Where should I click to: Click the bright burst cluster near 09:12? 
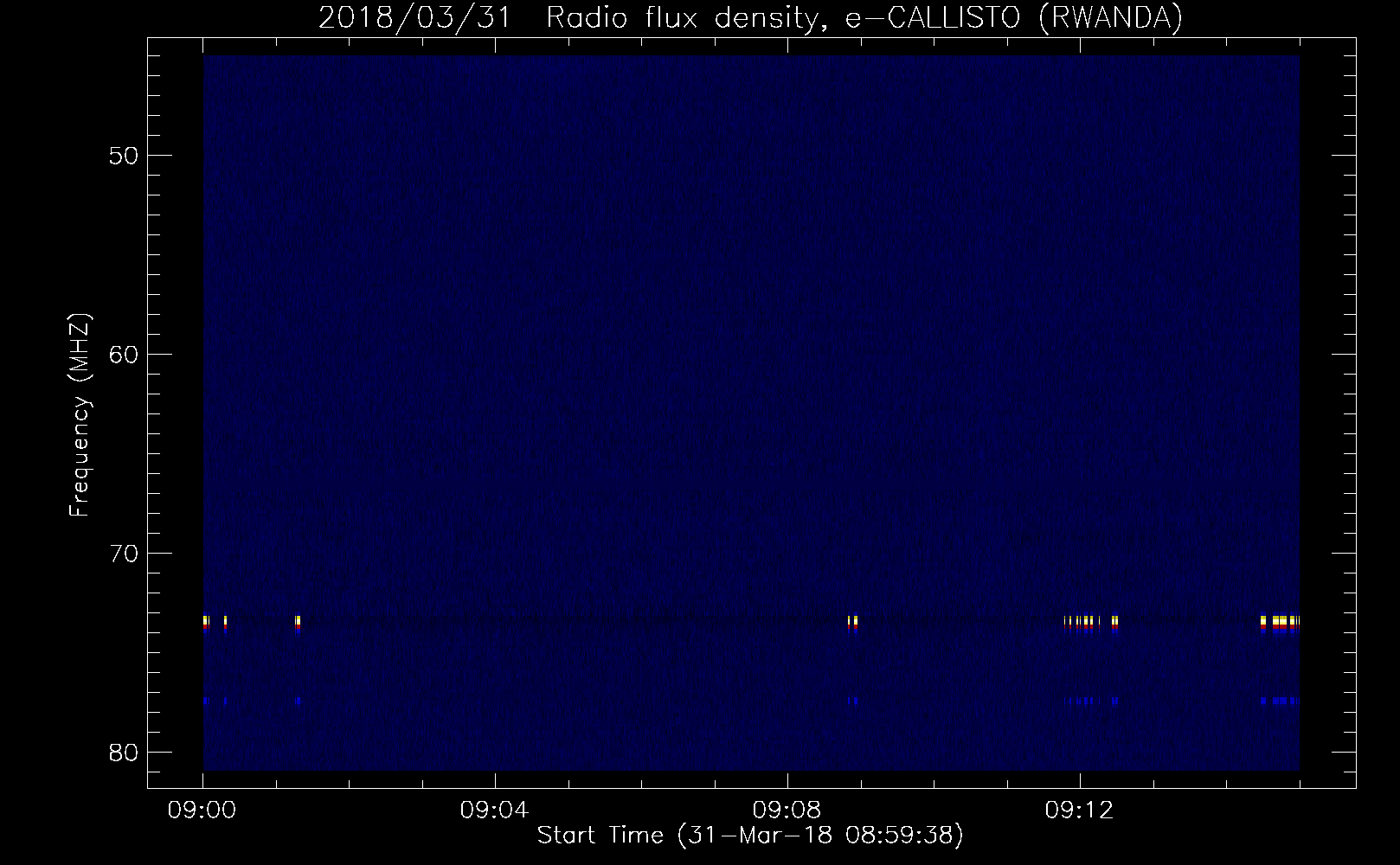tap(1091, 624)
